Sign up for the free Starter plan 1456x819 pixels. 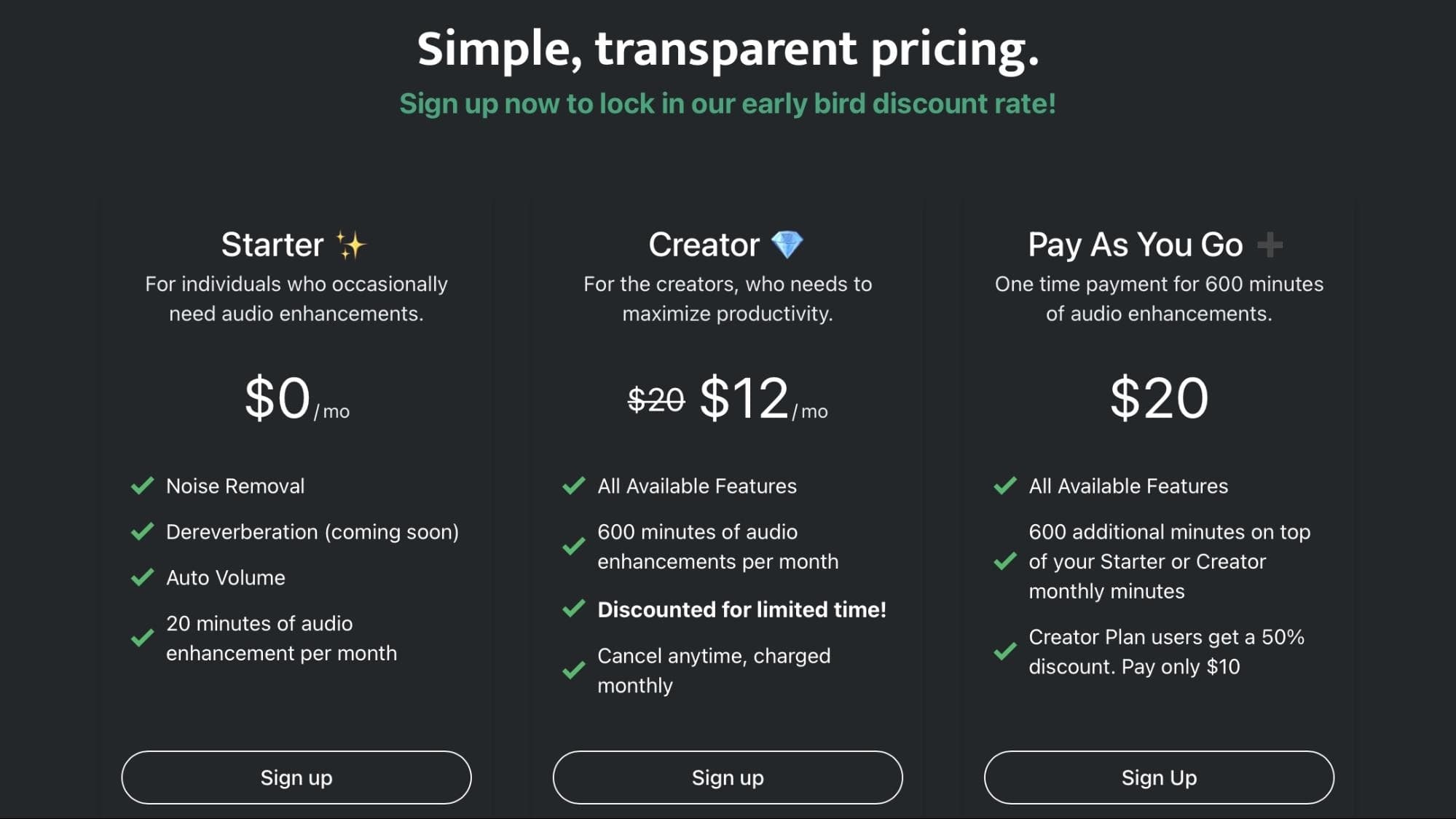pyautogui.click(x=296, y=778)
